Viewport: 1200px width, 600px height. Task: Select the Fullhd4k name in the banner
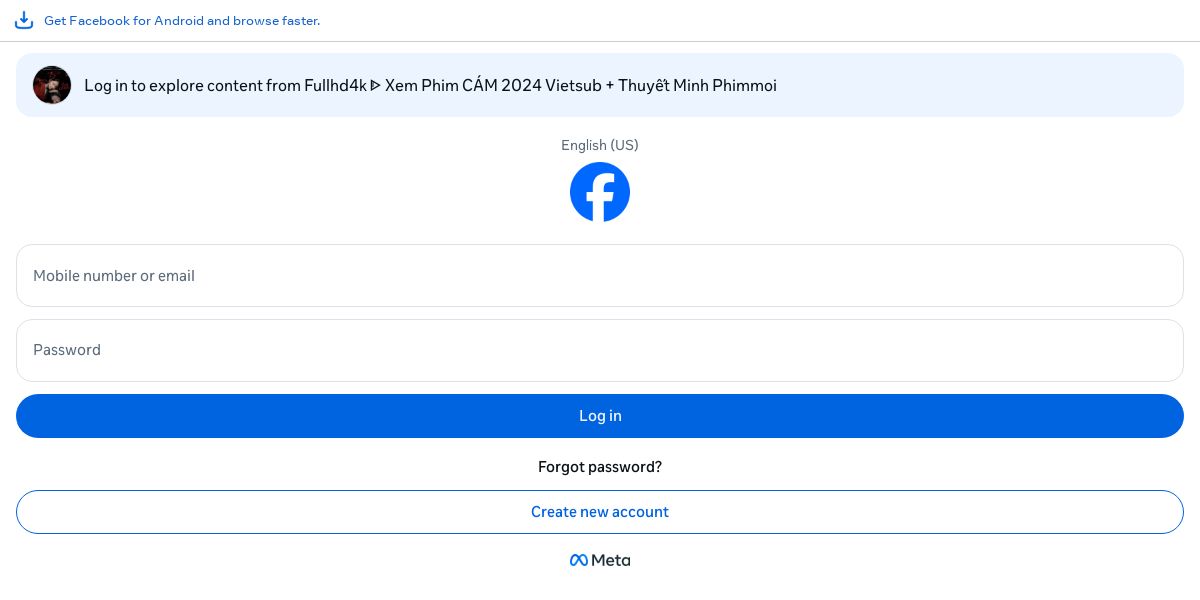(335, 86)
